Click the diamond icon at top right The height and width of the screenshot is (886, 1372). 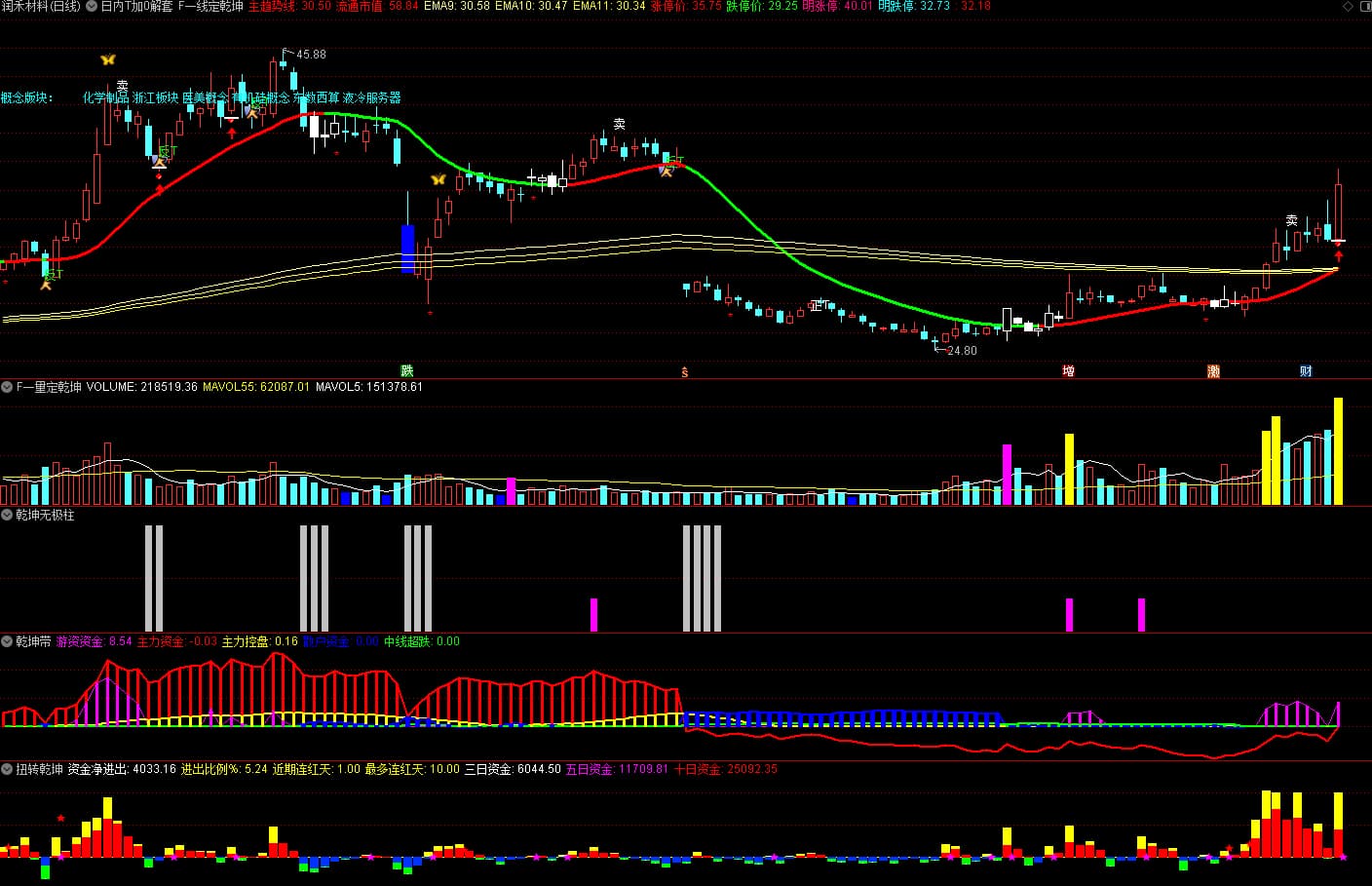(1348, 6)
